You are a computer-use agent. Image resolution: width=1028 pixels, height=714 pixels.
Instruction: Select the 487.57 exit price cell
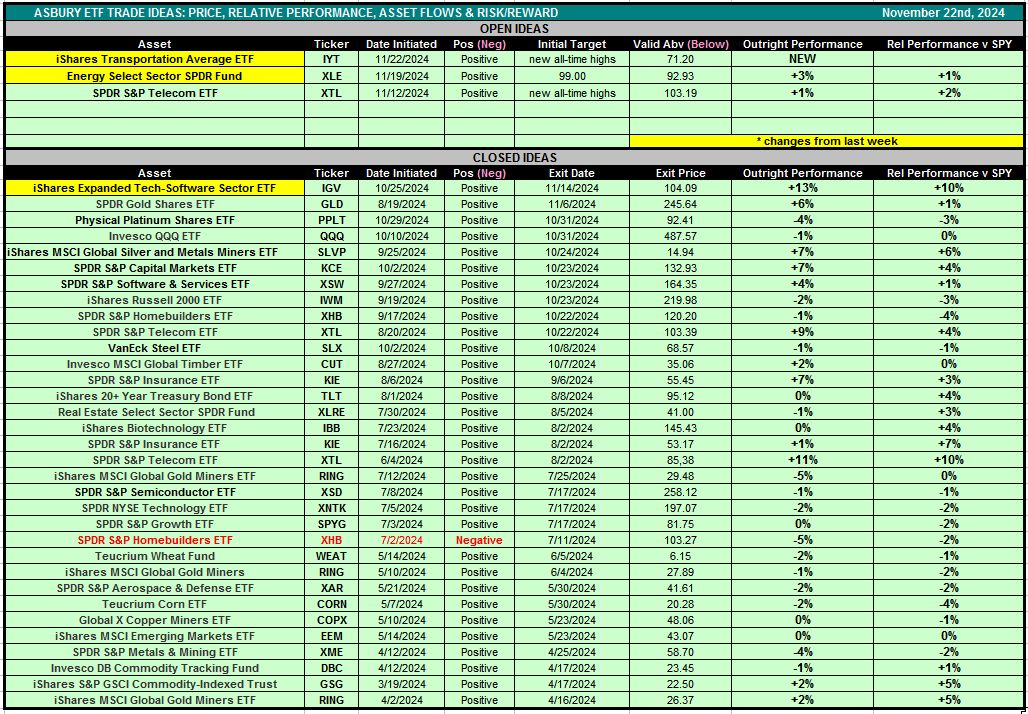(x=680, y=236)
